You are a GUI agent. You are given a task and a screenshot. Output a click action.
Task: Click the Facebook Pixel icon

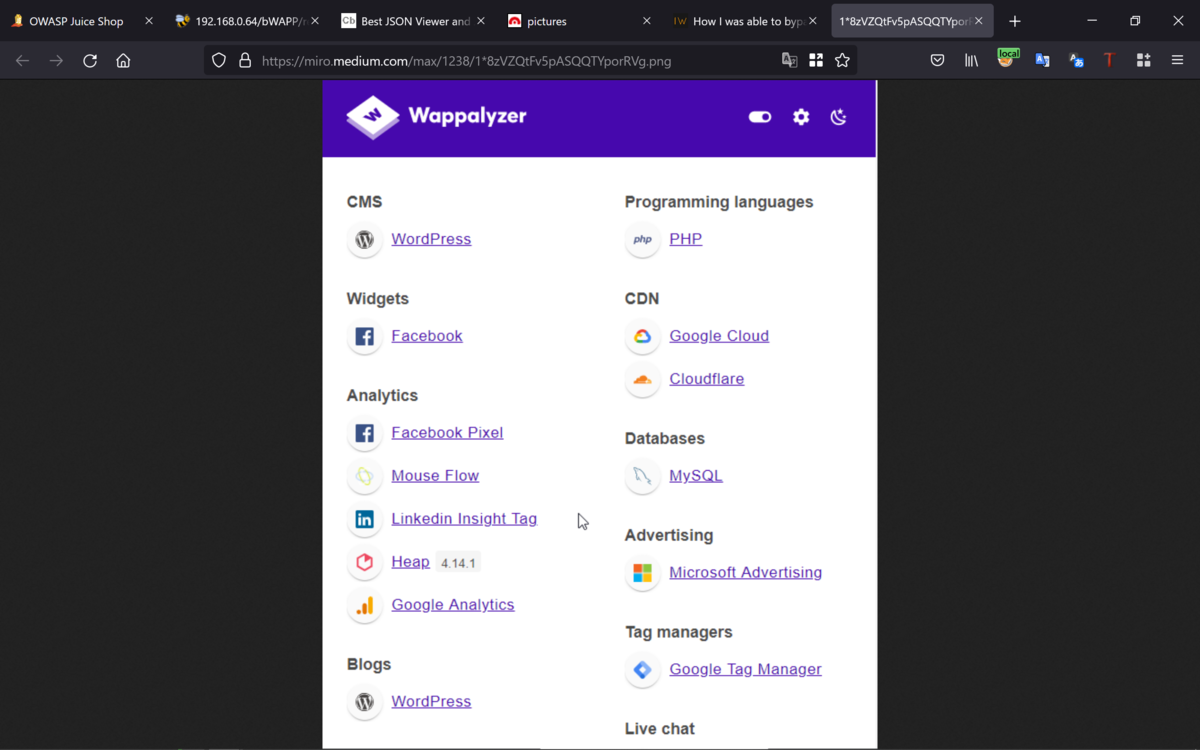pos(365,433)
